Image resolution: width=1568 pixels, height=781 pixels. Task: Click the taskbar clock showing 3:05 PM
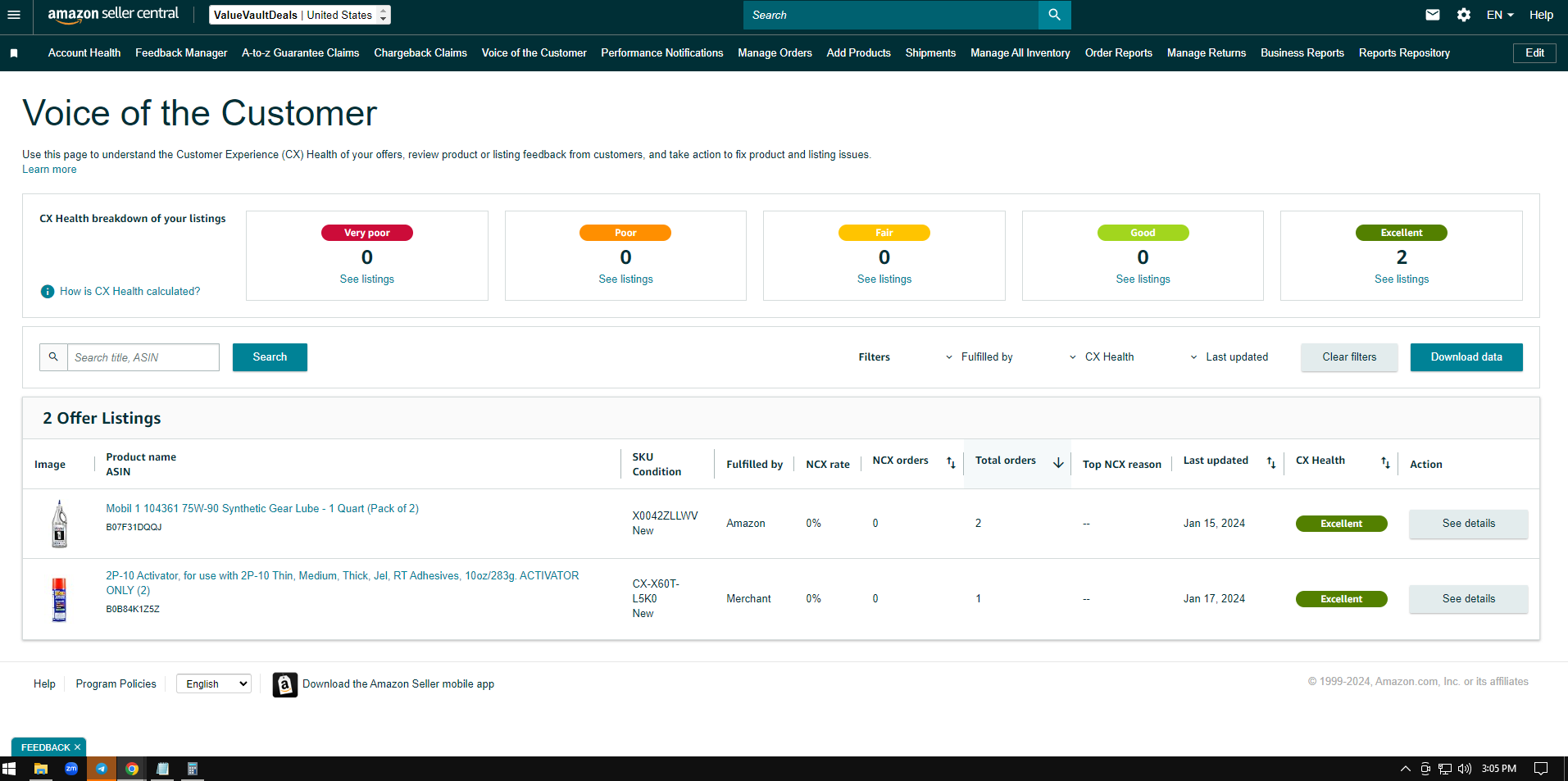pos(1499,769)
